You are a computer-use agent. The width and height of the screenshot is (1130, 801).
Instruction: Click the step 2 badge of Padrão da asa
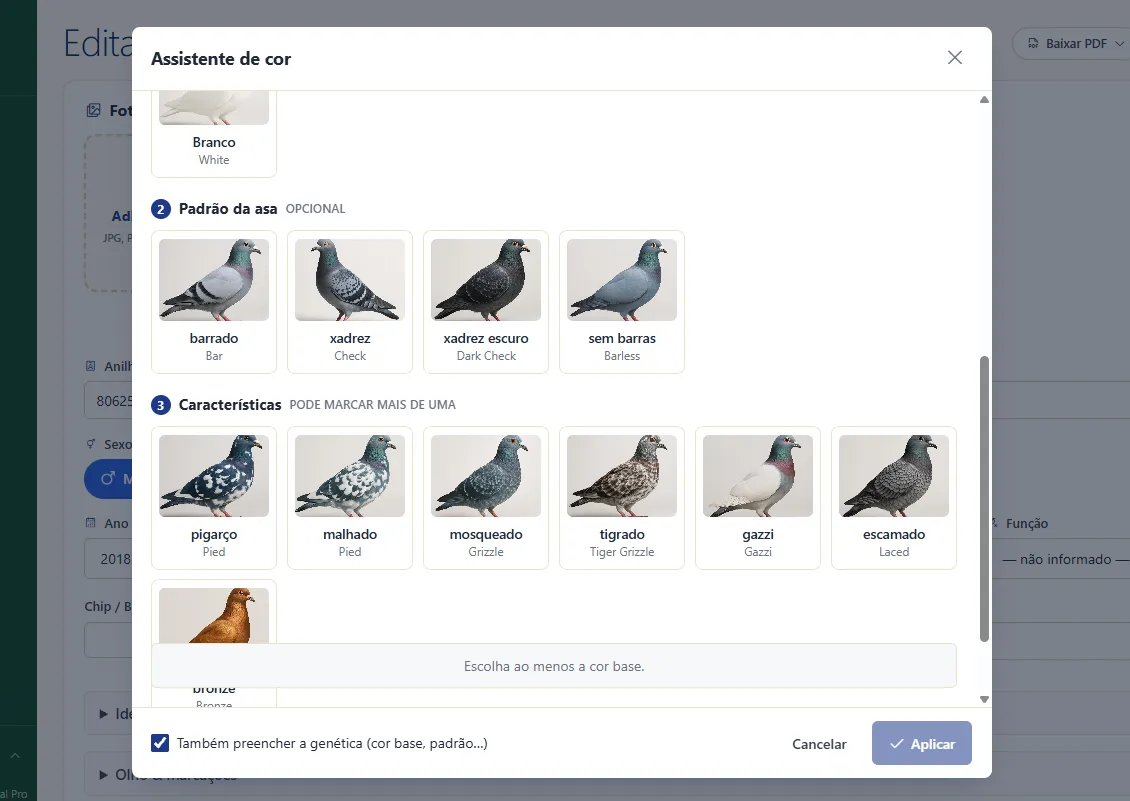(161, 209)
